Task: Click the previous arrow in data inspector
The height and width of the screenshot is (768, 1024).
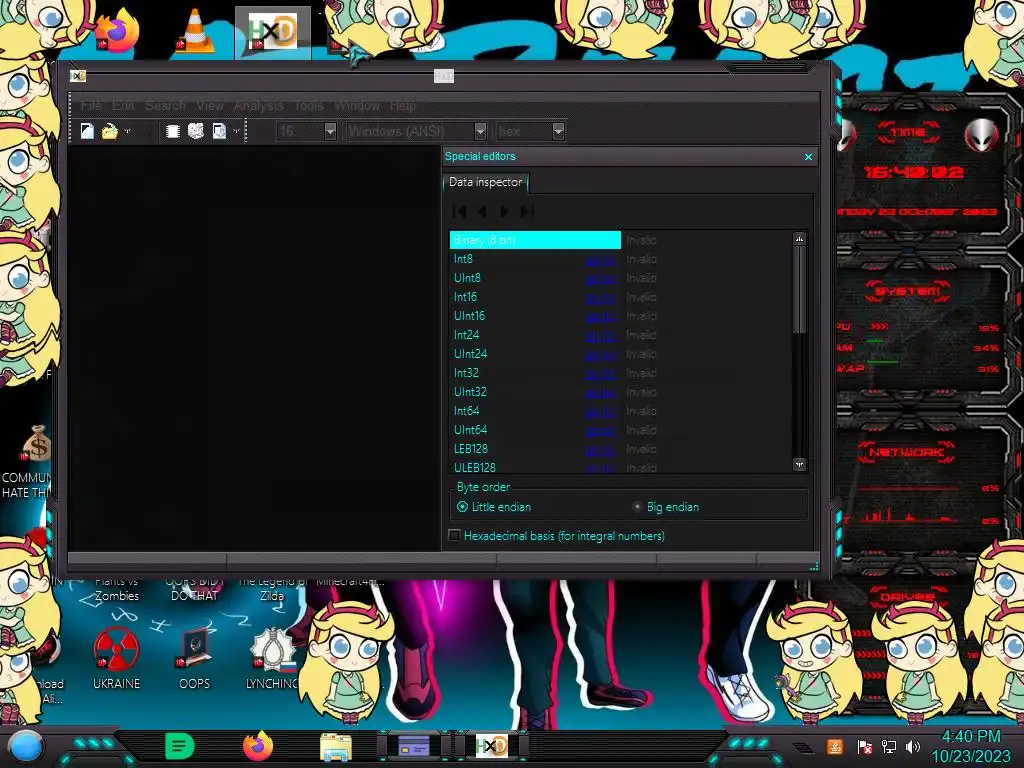Action: click(x=483, y=211)
